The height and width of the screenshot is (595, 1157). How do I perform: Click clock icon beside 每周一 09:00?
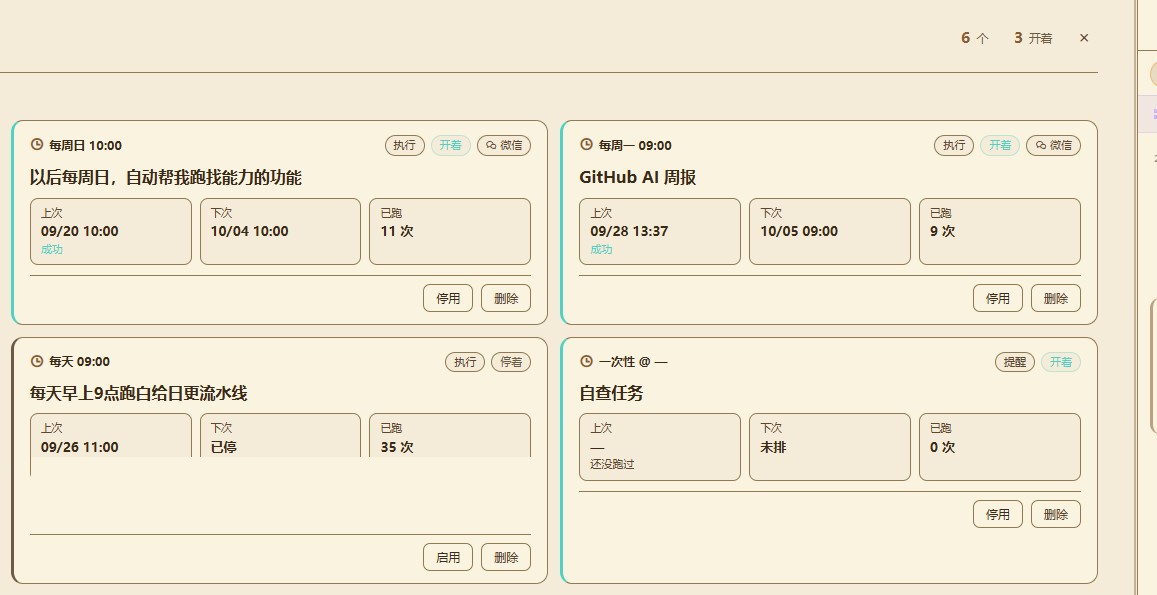point(587,145)
